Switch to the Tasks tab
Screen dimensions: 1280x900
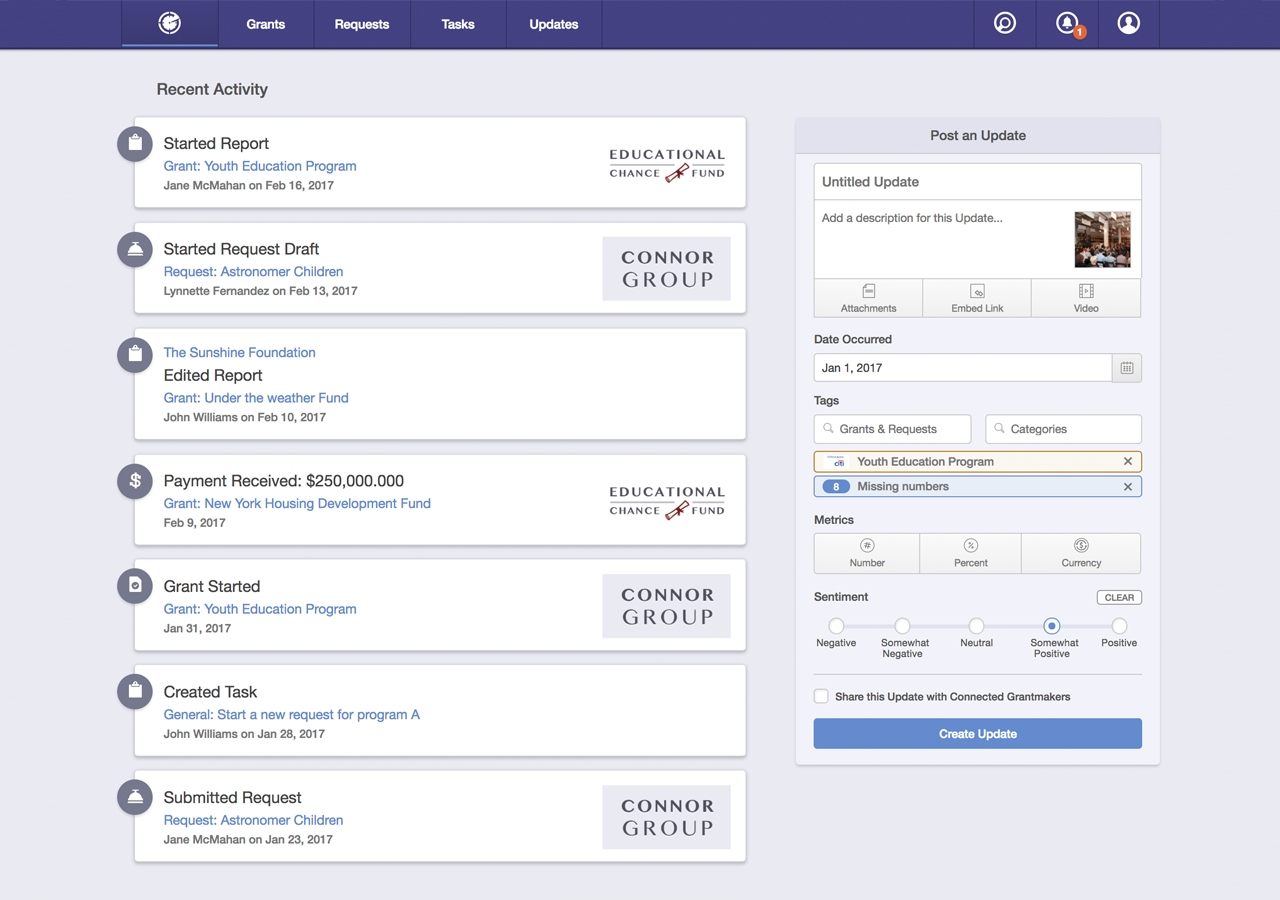(458, 24)
